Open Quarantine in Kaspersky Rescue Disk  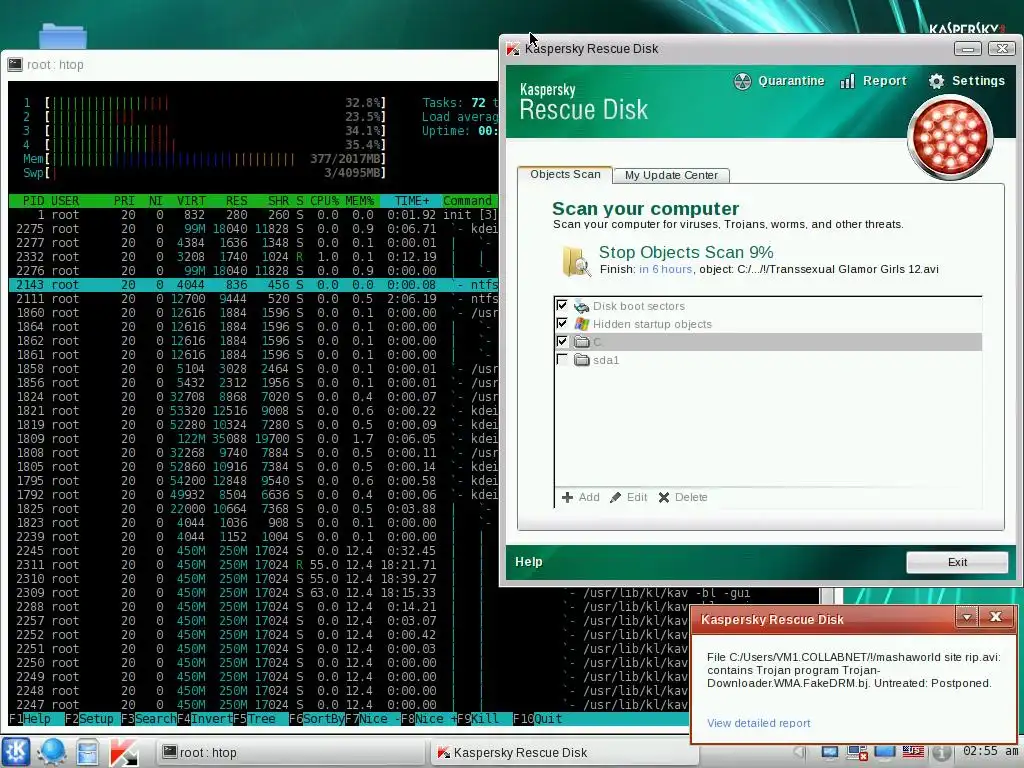778,81
